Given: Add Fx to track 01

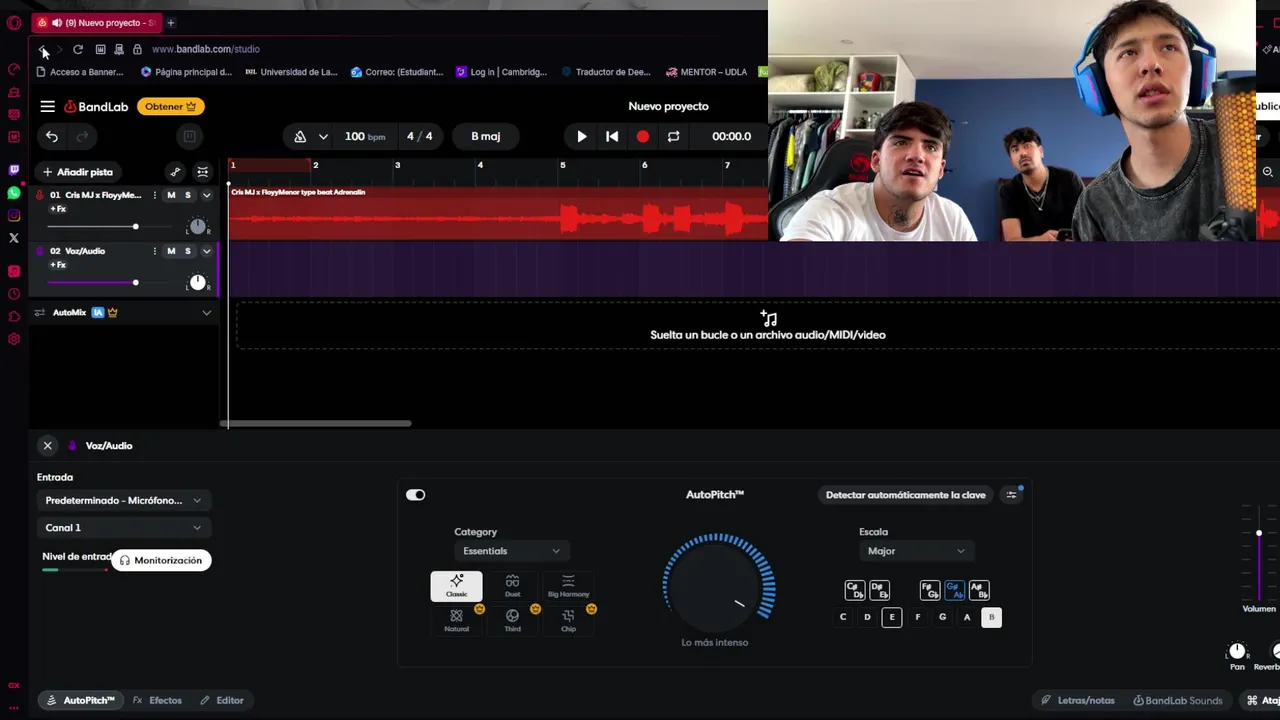Looking at the screenshot, I should 58,209.
